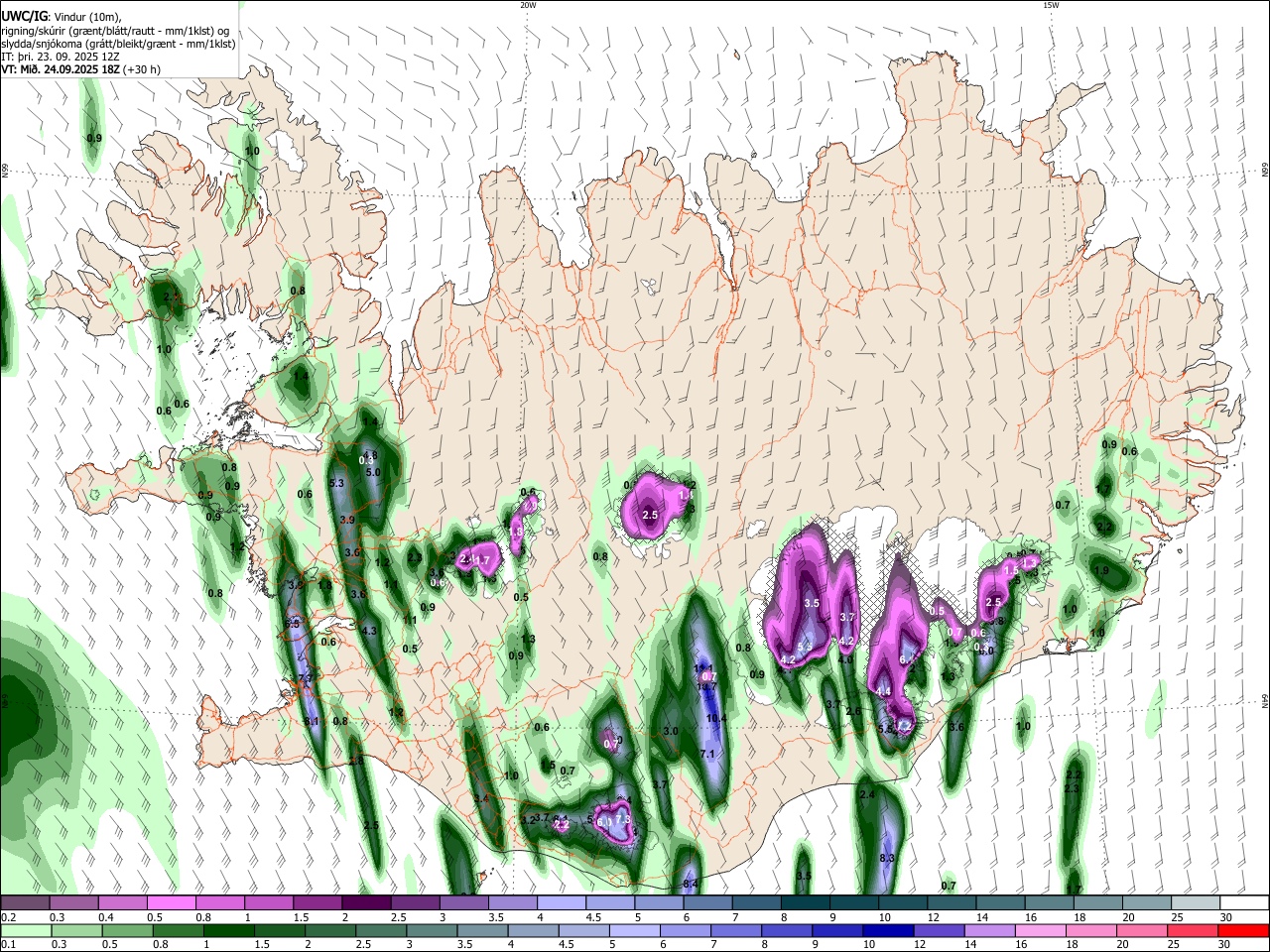Click the grey-purple 0.2–0.3 swatch in top legend row
The image size is (1270, 952).
point(25,903)
